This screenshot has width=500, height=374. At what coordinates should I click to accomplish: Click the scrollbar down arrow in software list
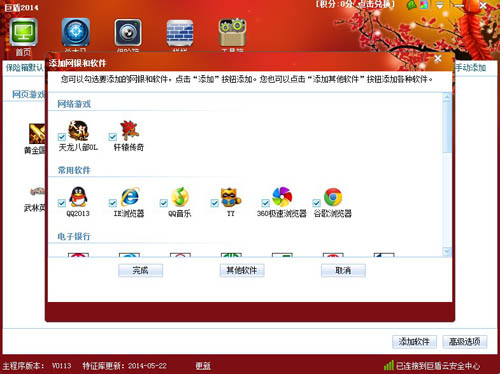447,251
